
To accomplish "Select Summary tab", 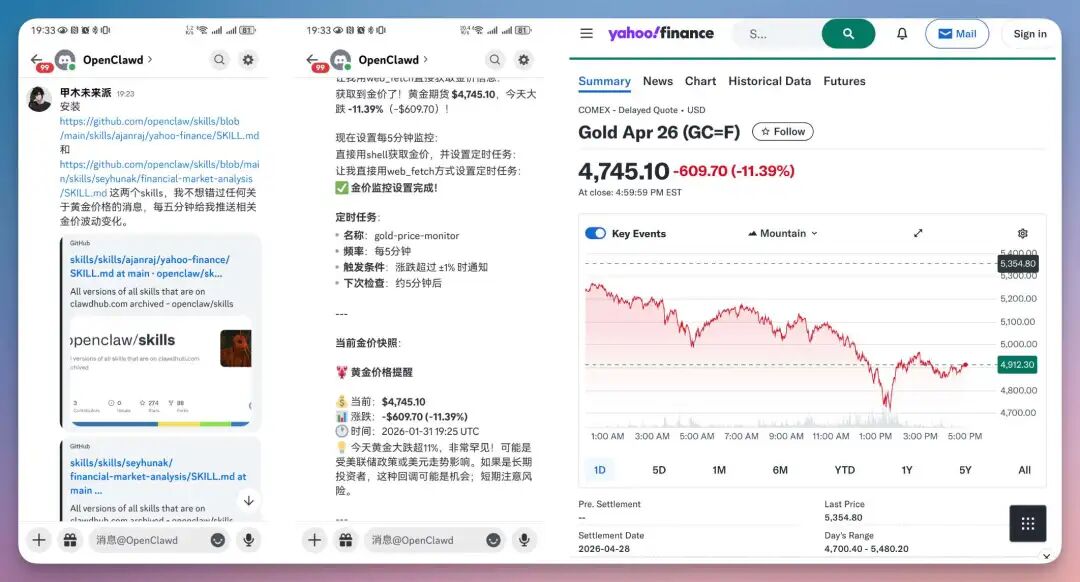I will coord(604,81).
